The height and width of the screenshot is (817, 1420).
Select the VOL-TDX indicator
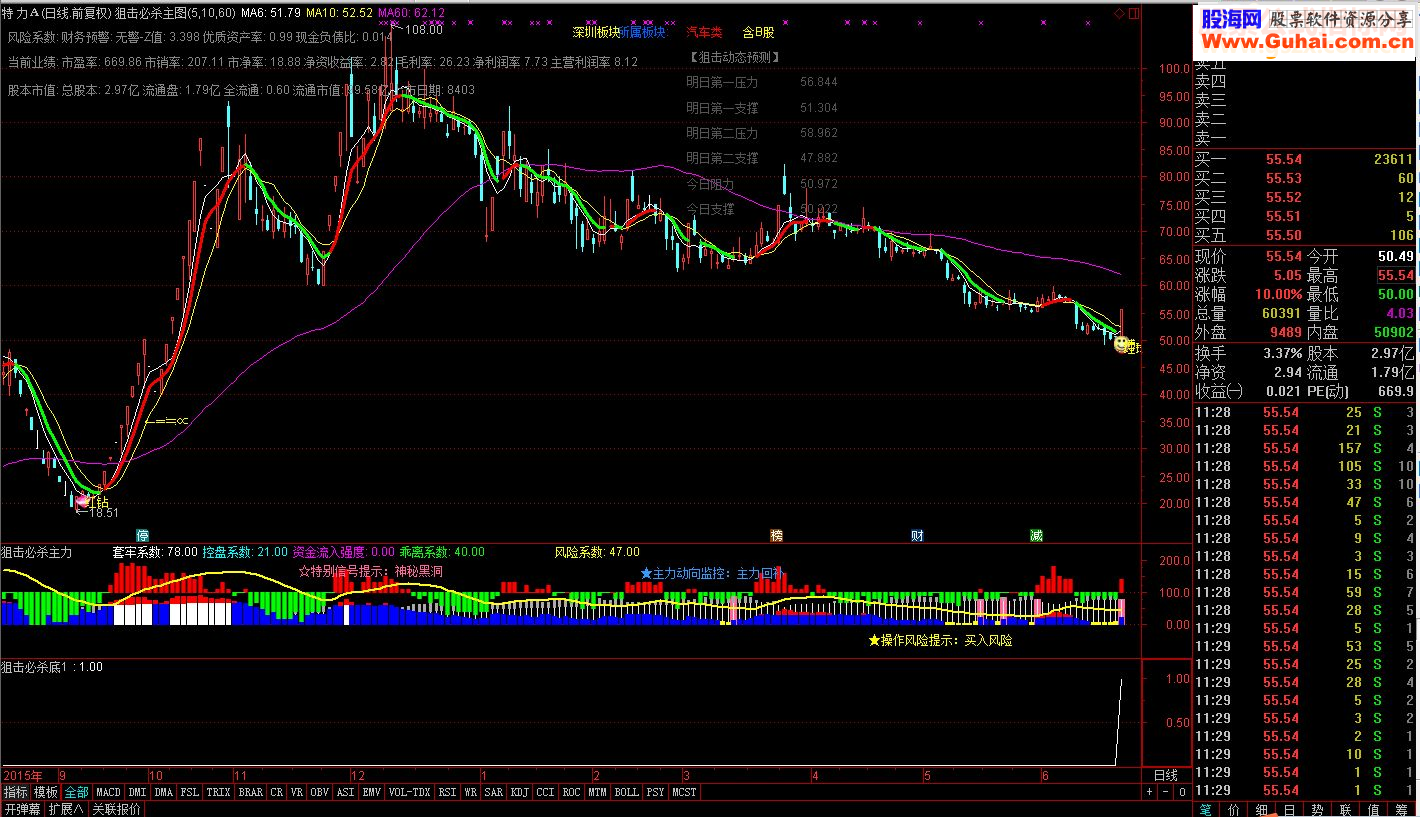pyautogui.click(x=409, y=792)
